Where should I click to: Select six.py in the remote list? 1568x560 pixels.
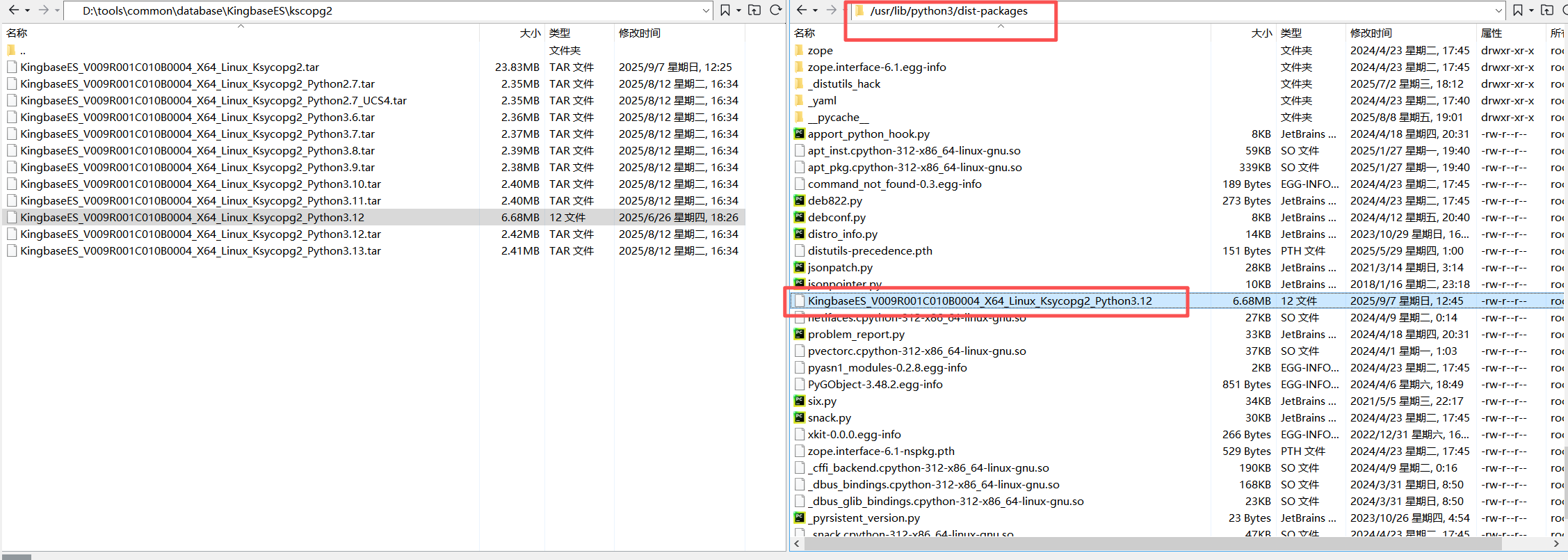coord(822,401)
